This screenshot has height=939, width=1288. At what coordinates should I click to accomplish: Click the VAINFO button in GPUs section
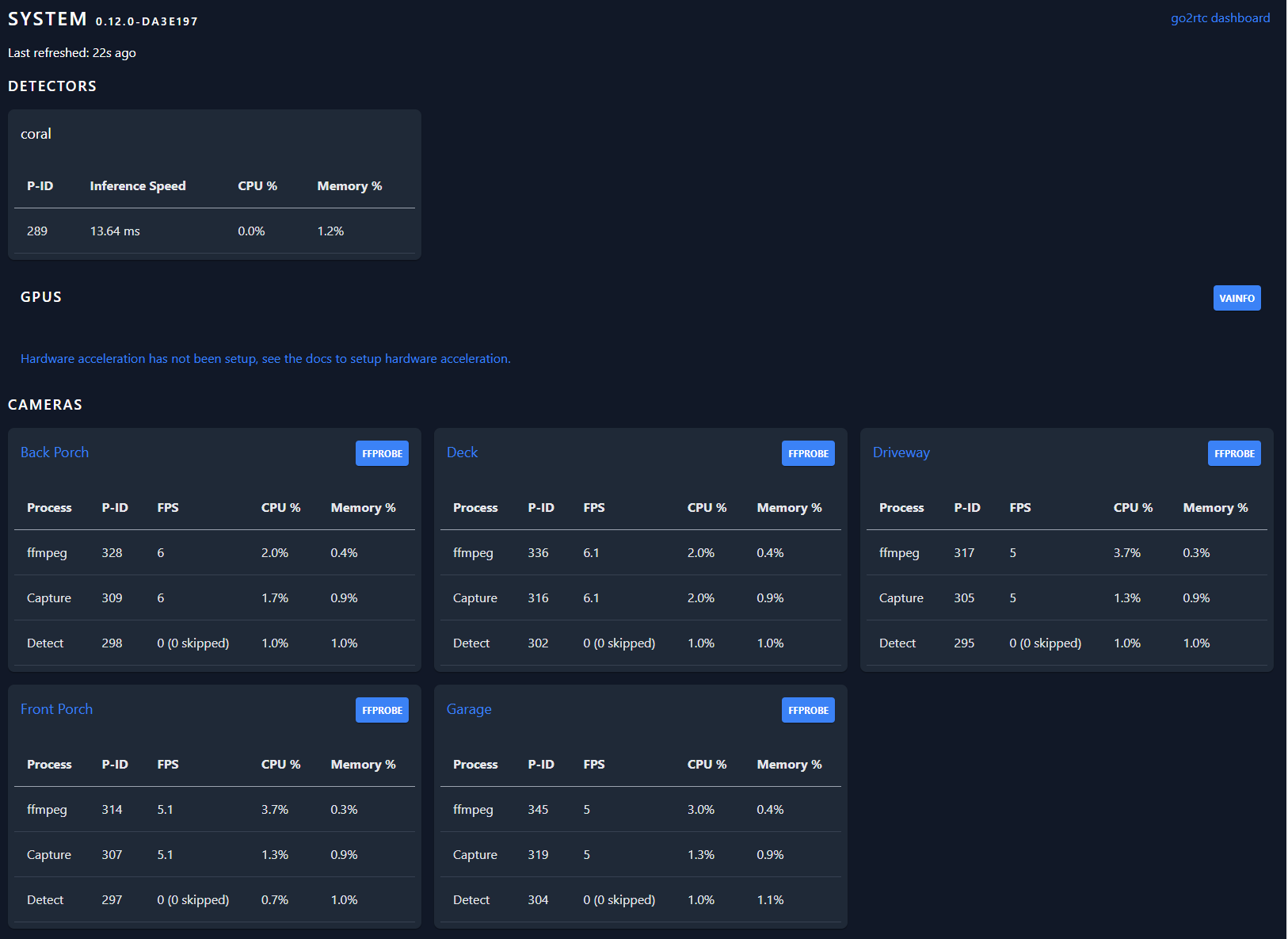[1237, 298]
